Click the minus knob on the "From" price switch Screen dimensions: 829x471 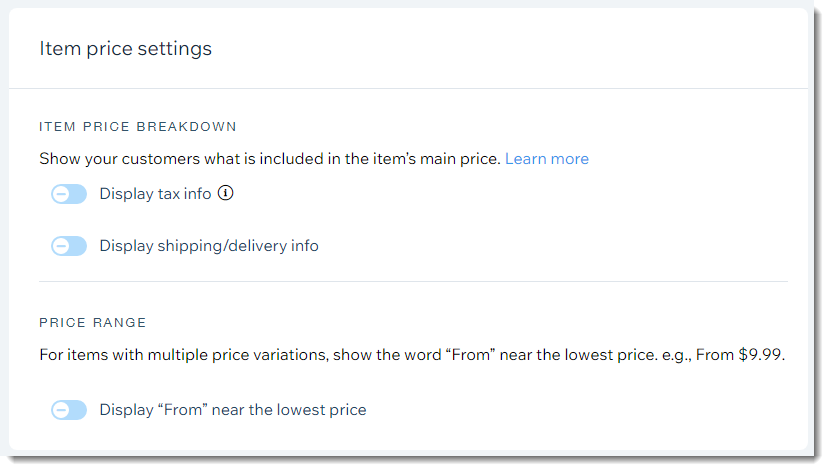click(61, 410)
